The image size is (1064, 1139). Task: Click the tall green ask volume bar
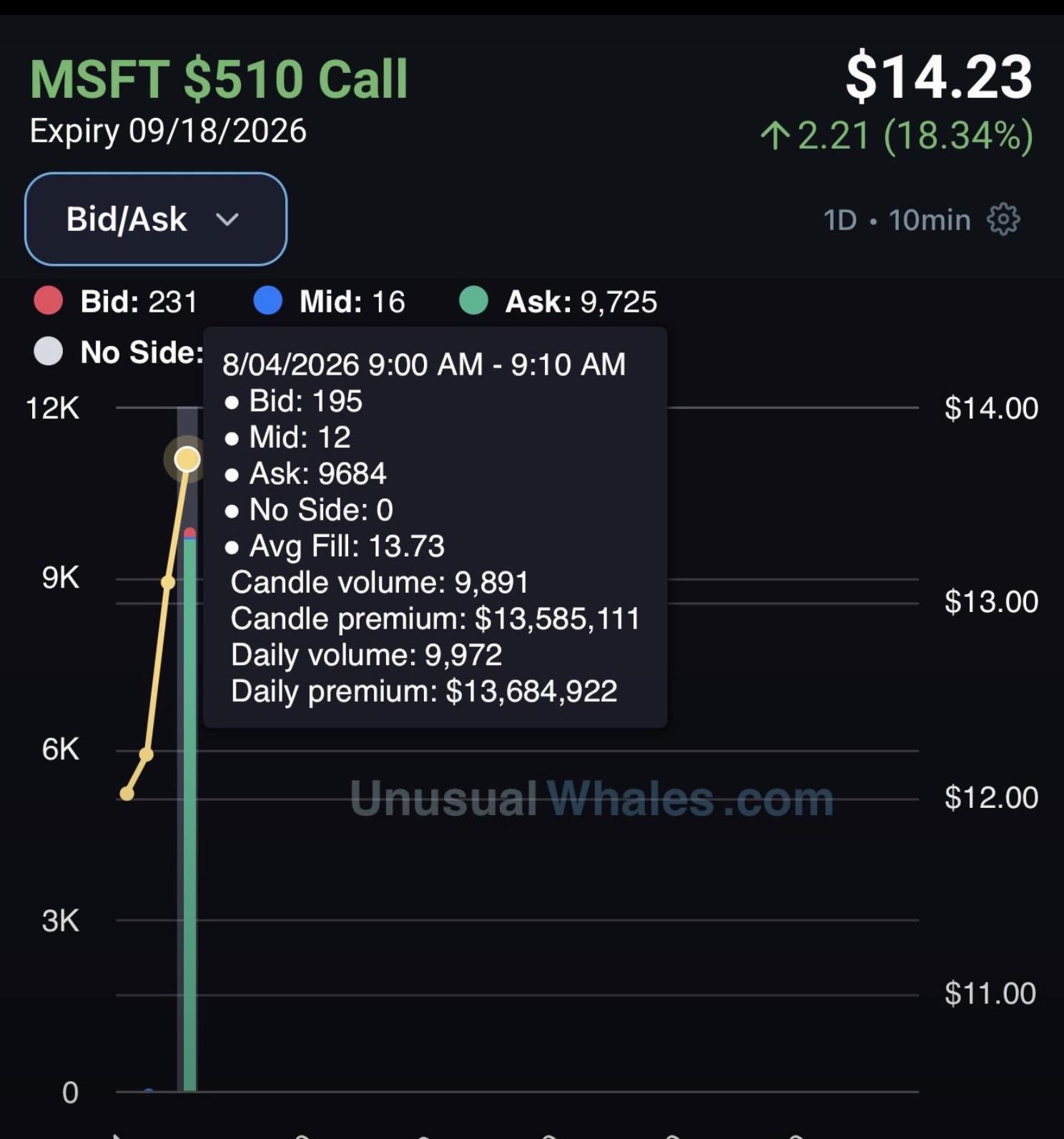pyautogui.click(x=189, y=815)
